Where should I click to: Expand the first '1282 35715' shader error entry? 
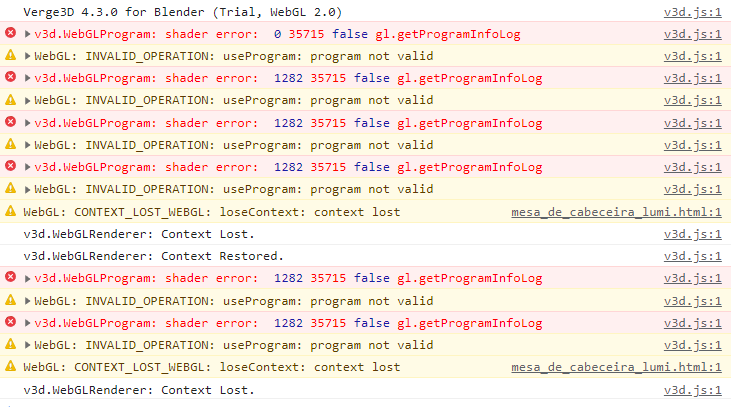coord(28,78)
